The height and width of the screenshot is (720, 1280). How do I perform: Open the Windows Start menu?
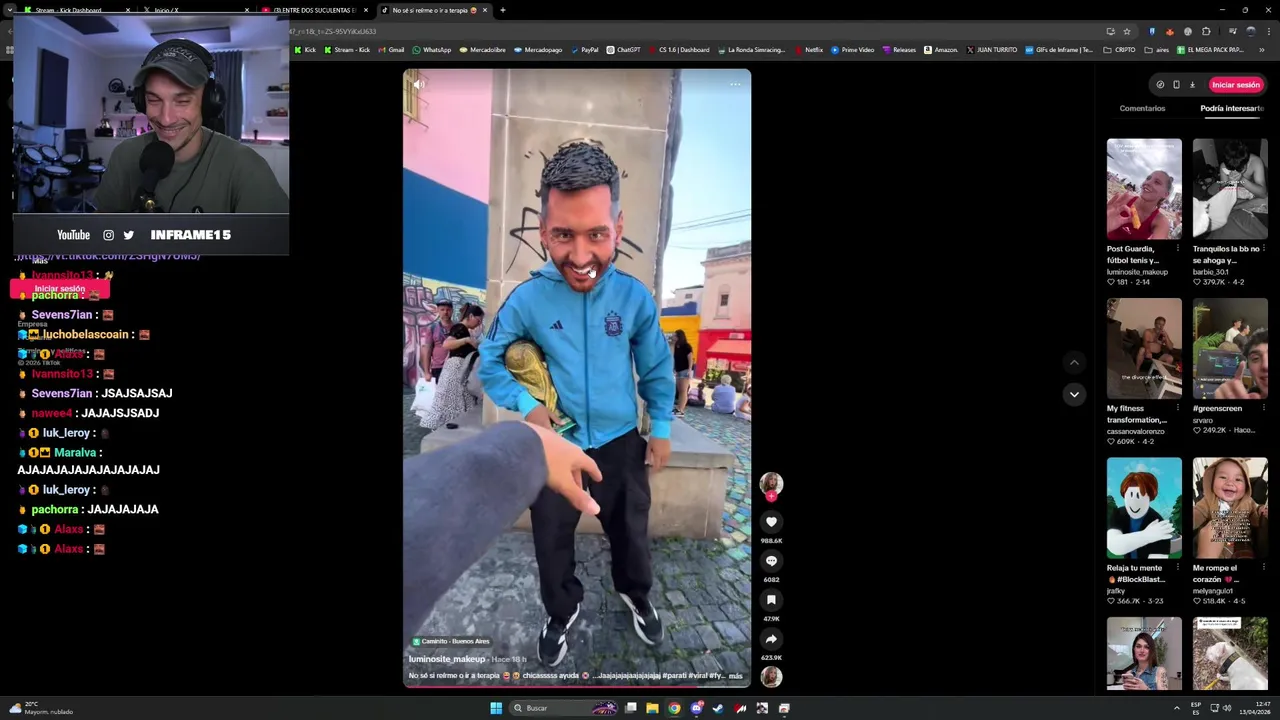tap(496, 708)
